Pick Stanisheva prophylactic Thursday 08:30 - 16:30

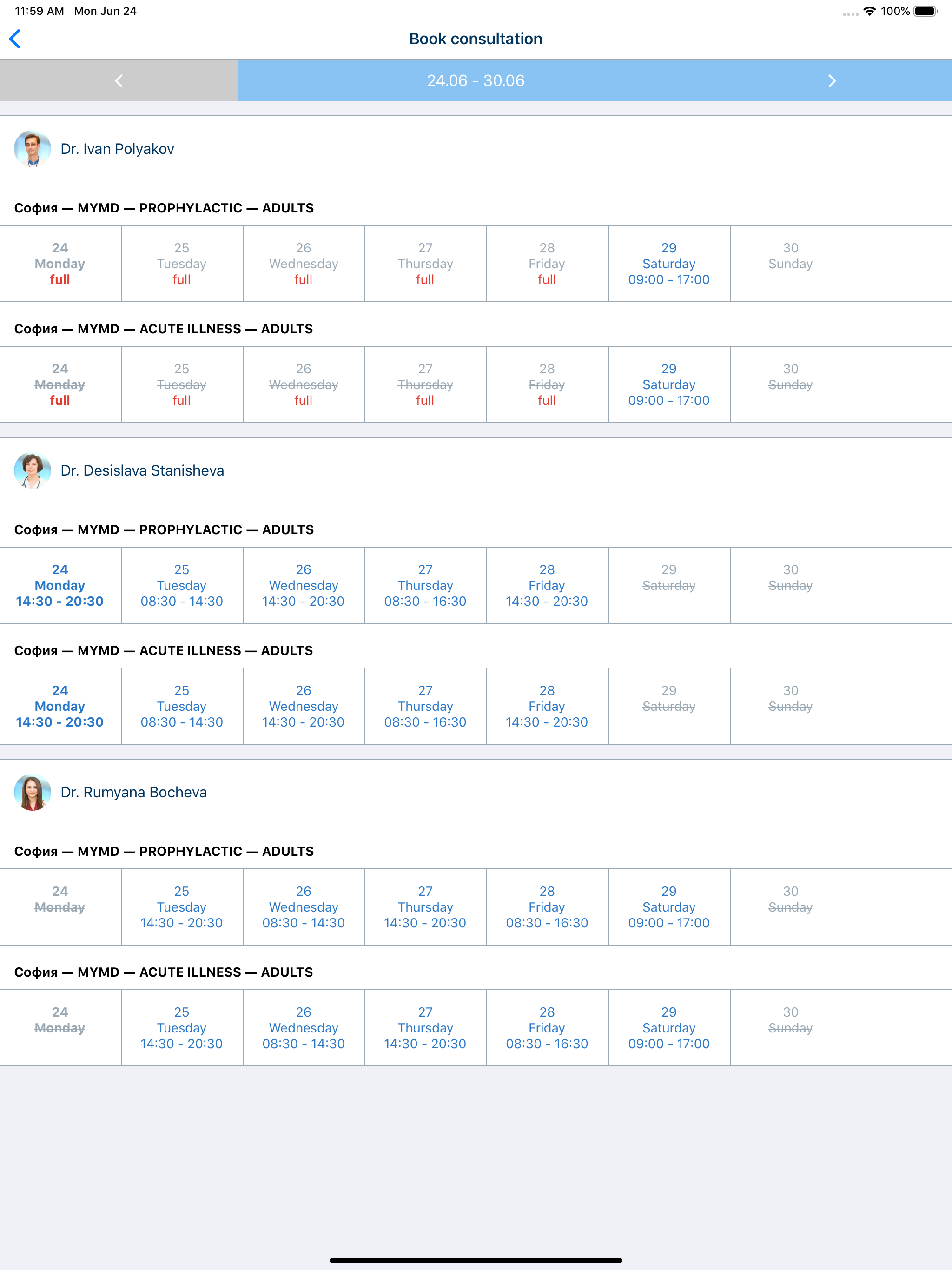(x=425, y=585)
